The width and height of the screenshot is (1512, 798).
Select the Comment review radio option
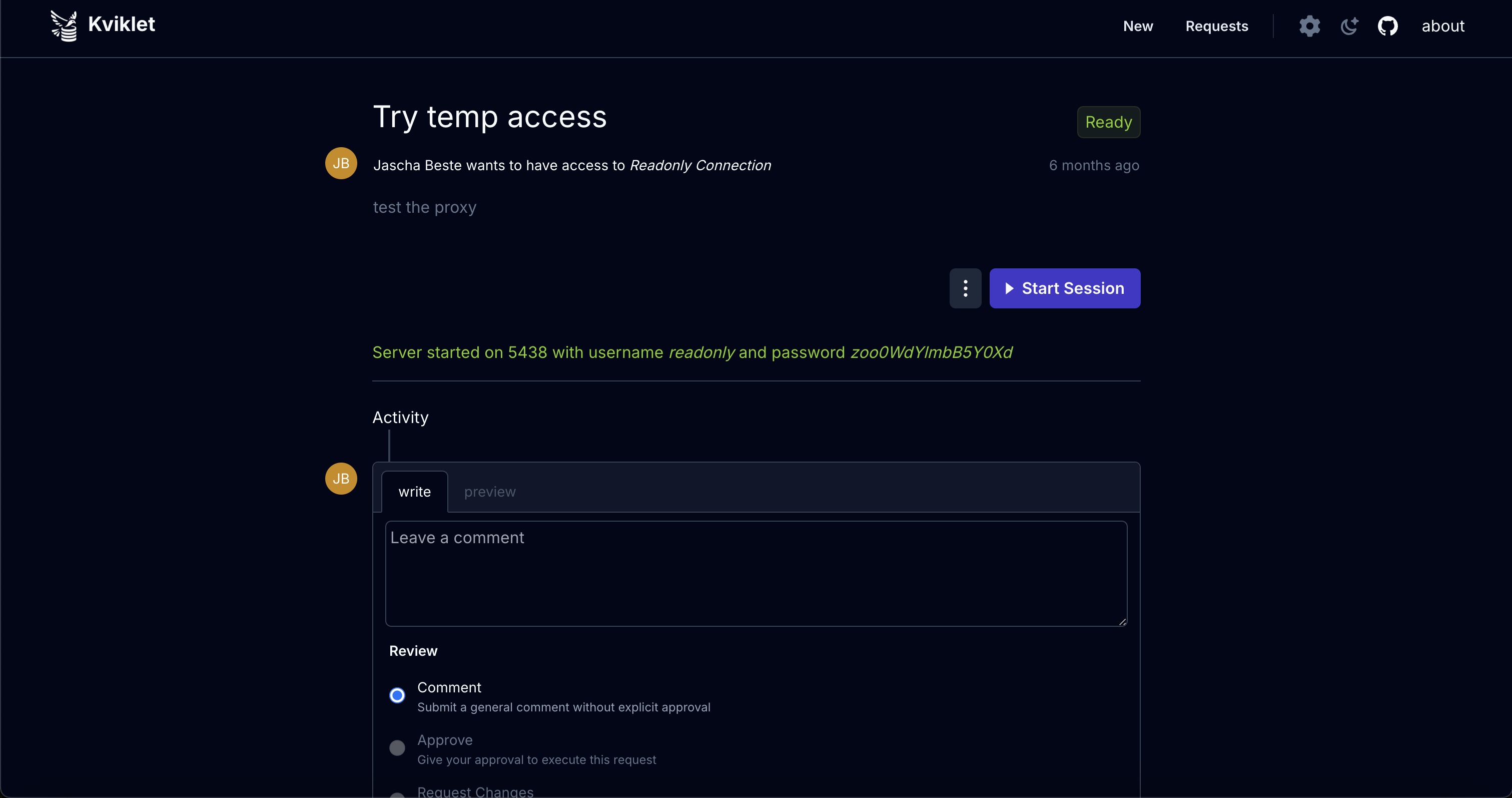coord(397,695)
